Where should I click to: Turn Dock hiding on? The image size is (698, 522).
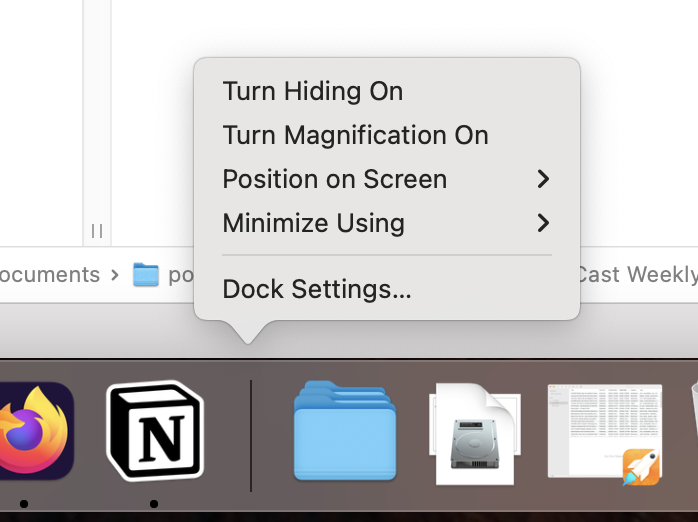[313, 91]
